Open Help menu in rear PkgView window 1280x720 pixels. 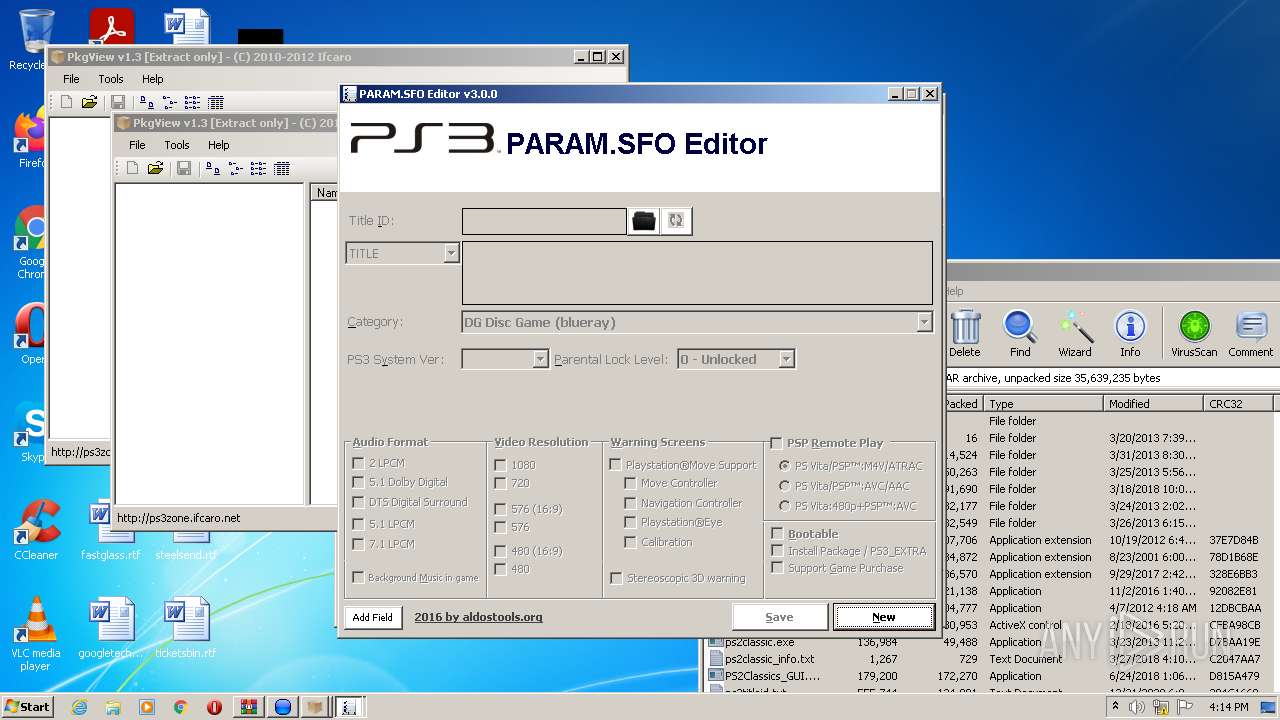click(x=152, y=79)
